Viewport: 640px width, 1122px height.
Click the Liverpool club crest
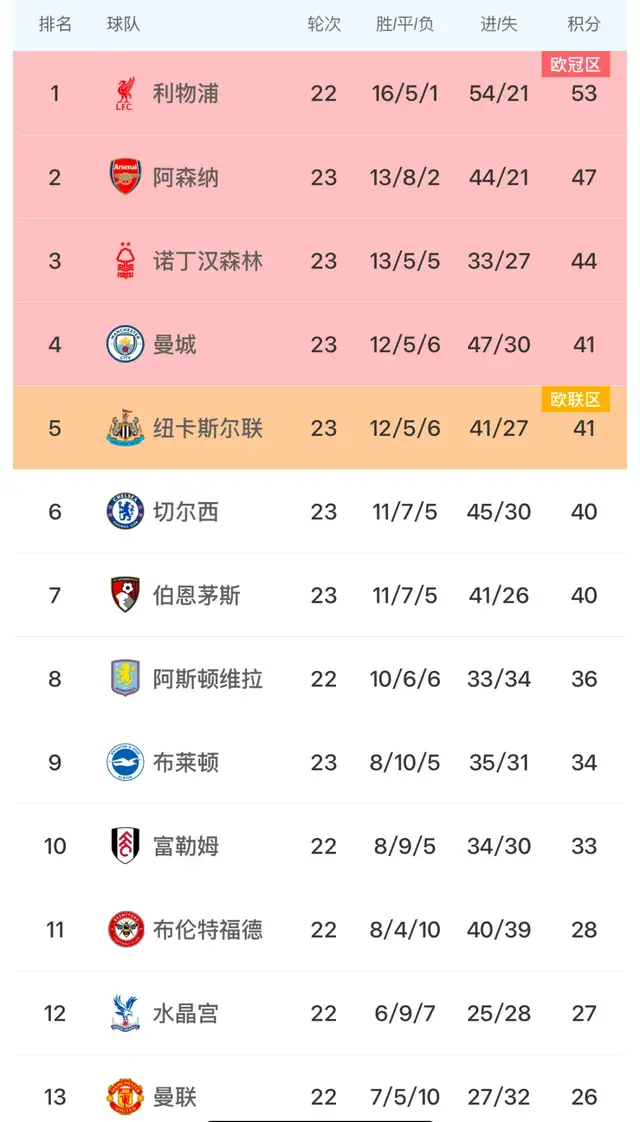tap(125, 94)
